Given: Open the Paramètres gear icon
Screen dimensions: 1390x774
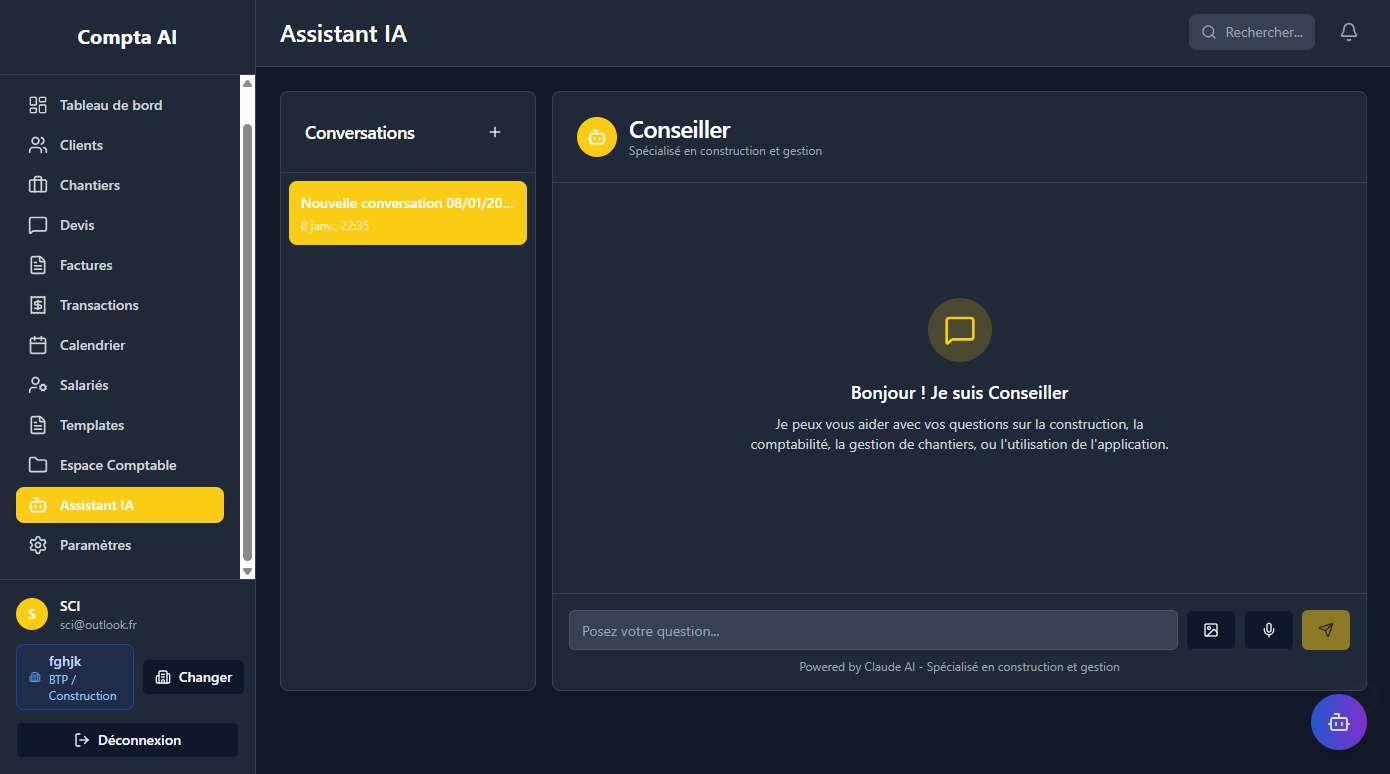Looking at the screenshot, I should click(38, 544).
